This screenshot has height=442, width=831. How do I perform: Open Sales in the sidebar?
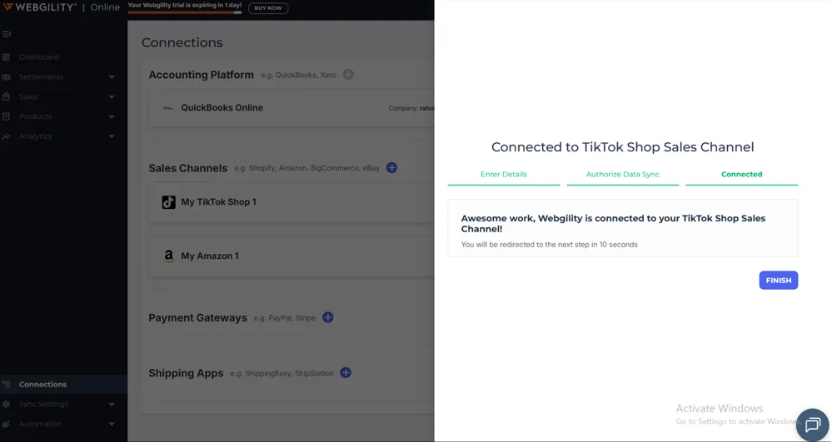click(28, 96)
